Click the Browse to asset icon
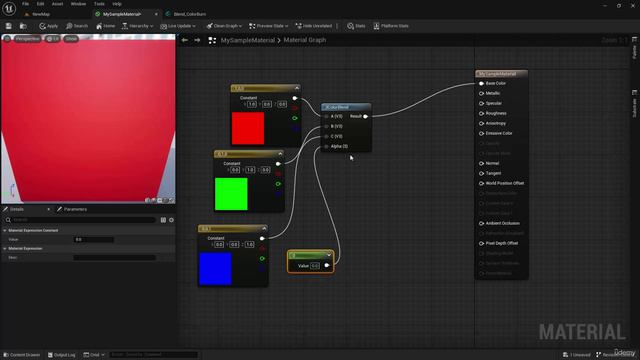The image size is (640, 360). tap(23, 26)
